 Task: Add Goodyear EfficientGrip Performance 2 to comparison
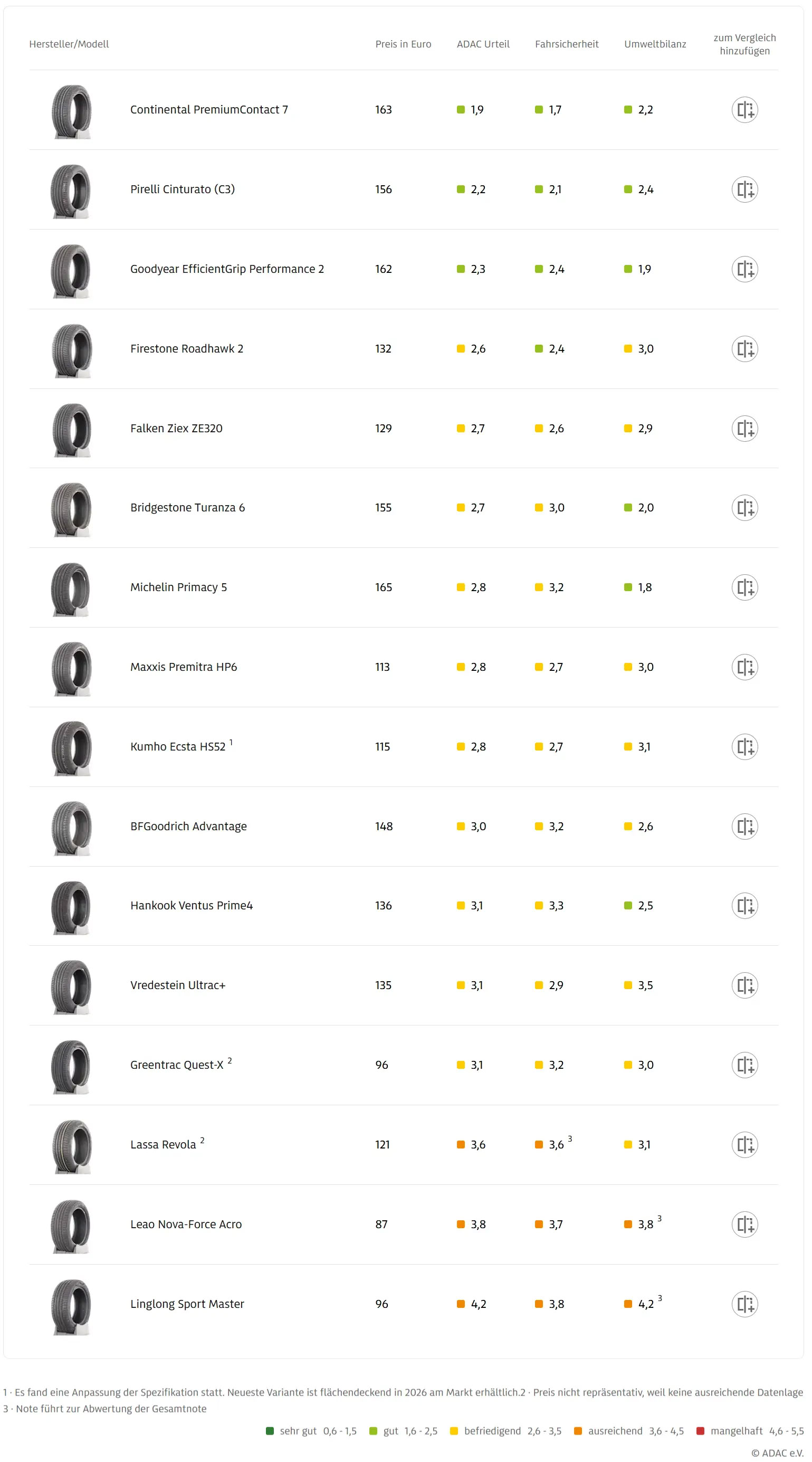pyautogui.click(x=744, y=269)
